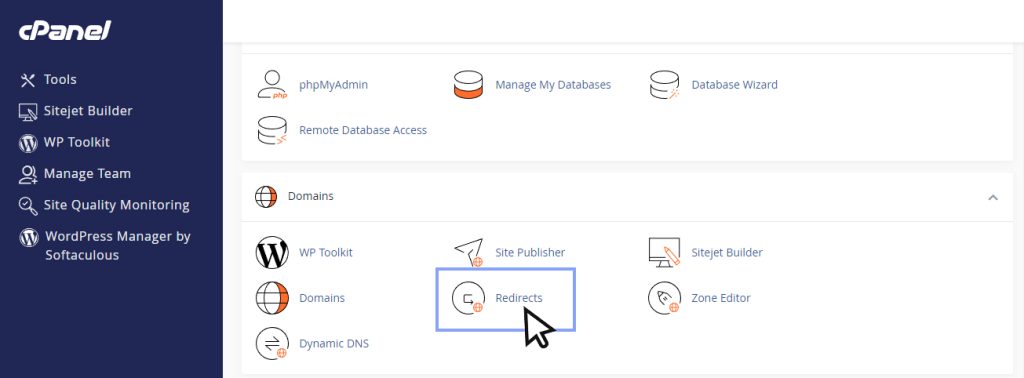Click the Redirects arrow icon
The width and height of the screenshot is (1024, 378).
click(x=468, y=298)
